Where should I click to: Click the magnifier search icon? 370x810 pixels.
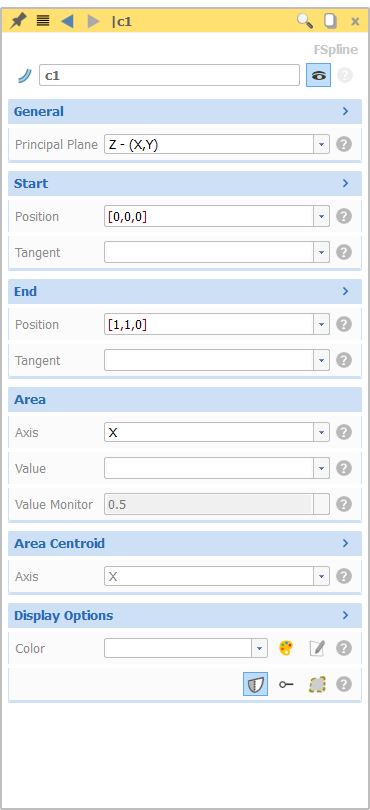[x=305, y=21]
